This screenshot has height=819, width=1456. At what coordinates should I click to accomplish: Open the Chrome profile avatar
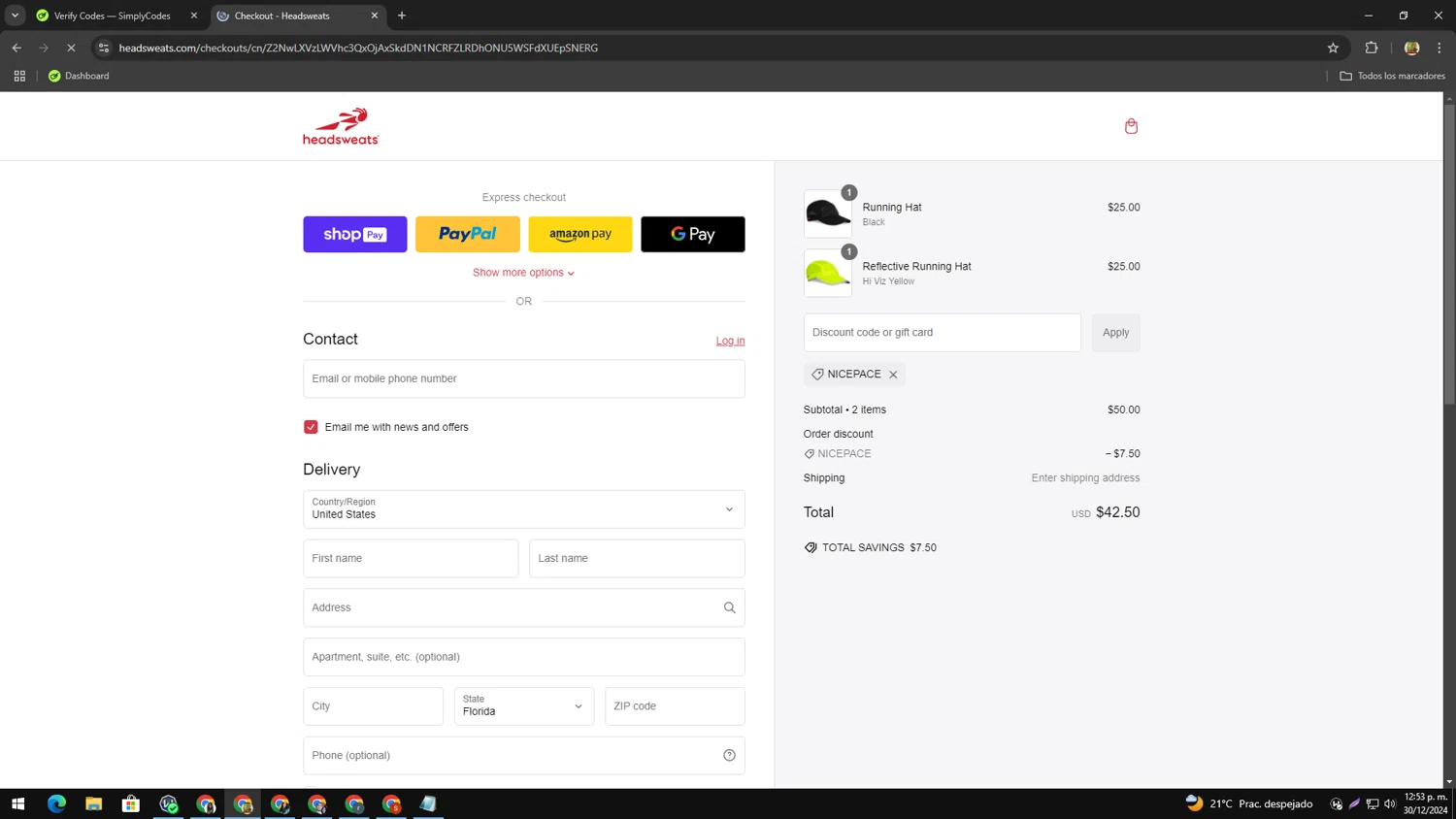[x=1411, y=48]
